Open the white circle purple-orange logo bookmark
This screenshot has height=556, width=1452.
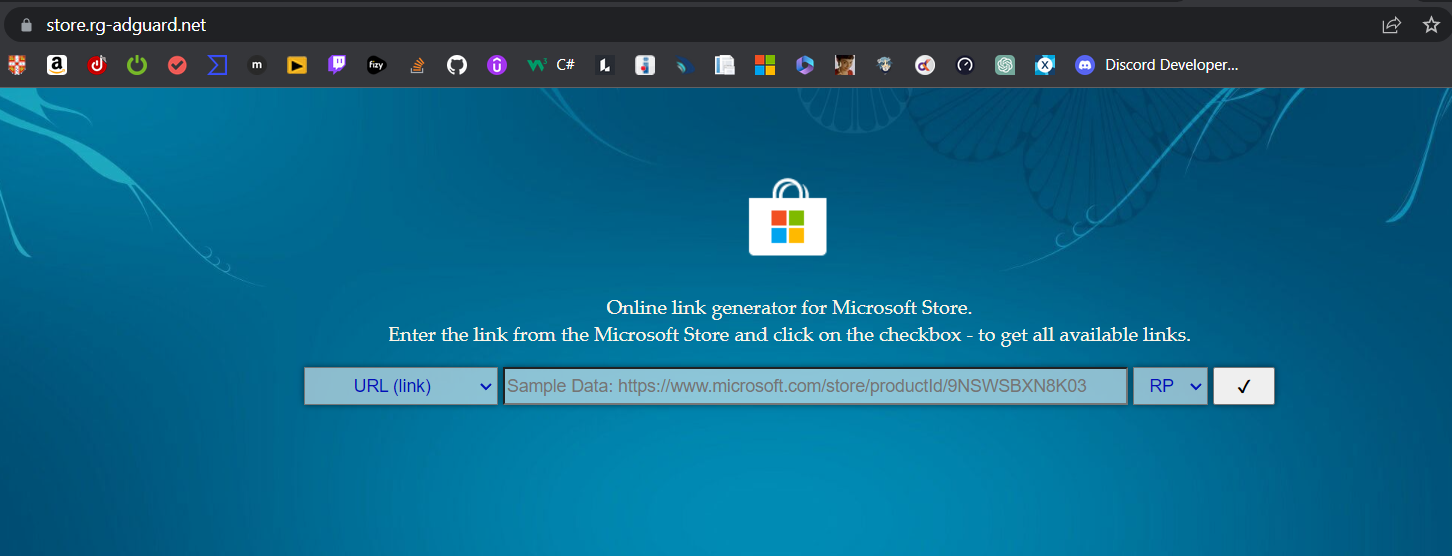(925, 65)
